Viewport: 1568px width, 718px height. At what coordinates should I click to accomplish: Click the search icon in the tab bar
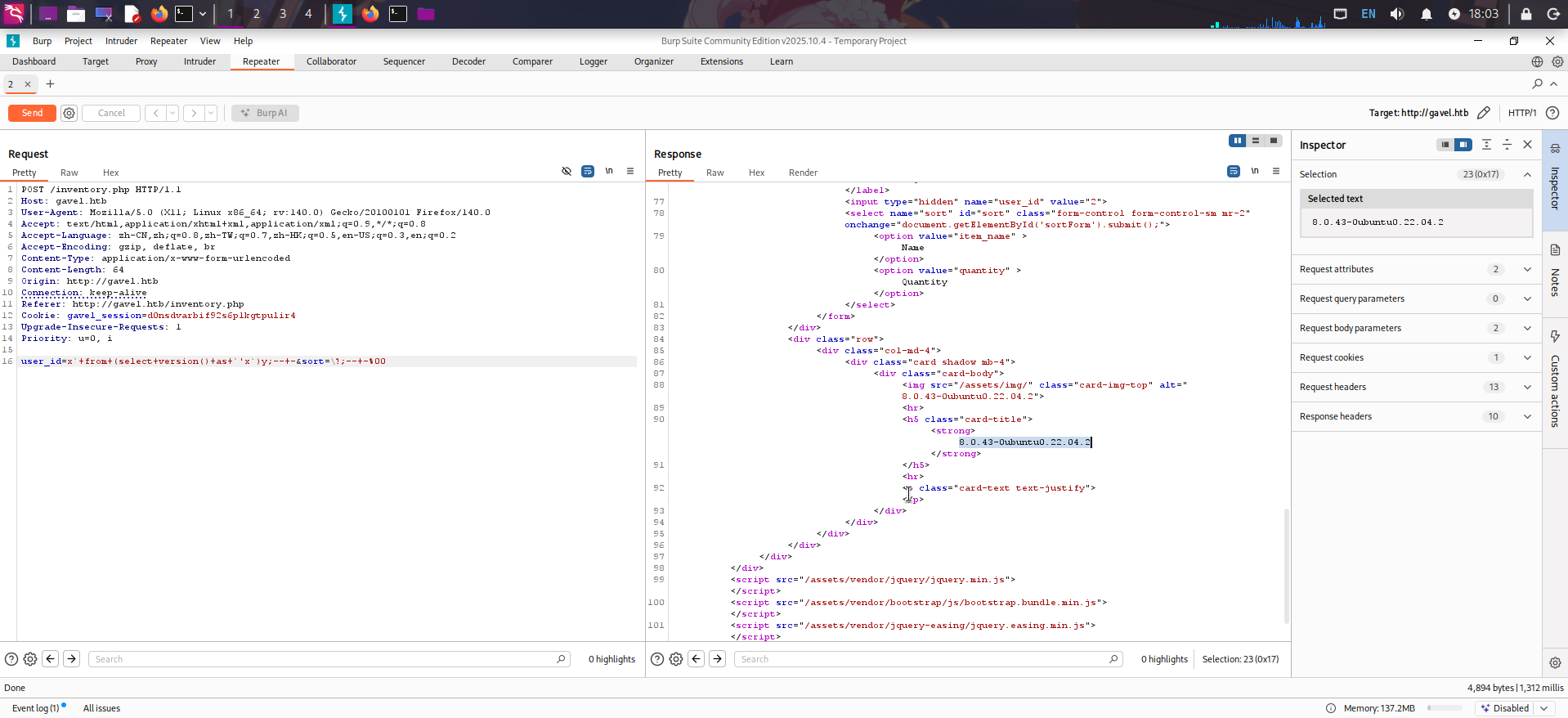(x=1537, y=83)
